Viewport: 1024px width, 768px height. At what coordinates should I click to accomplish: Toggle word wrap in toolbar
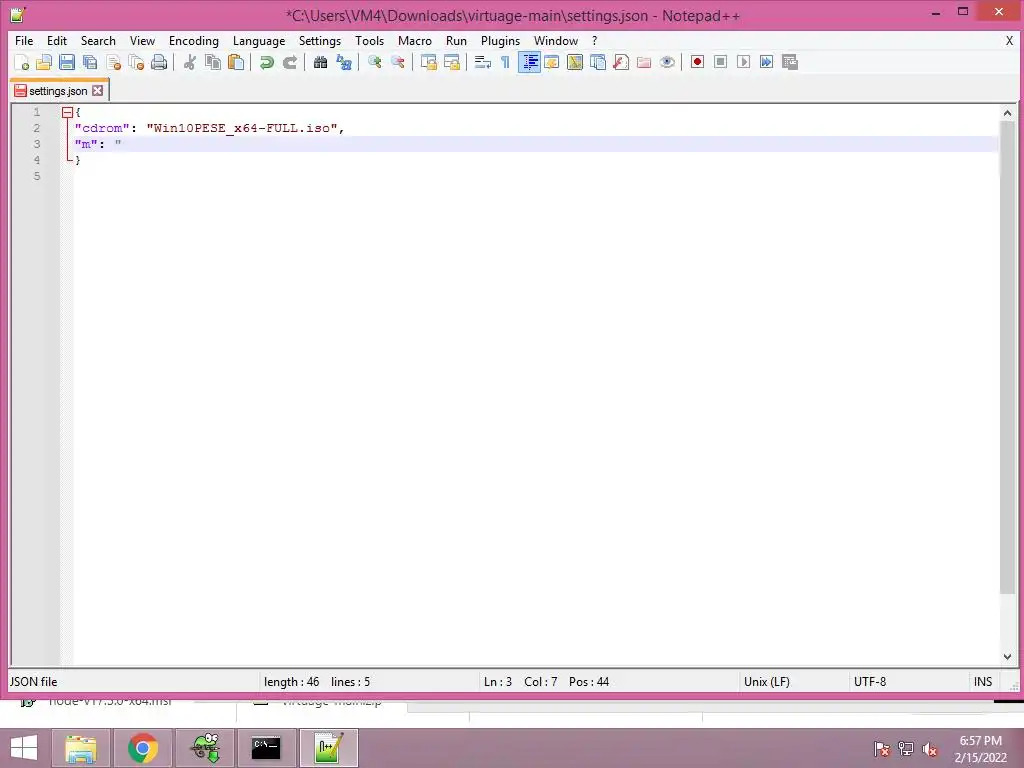483,63
